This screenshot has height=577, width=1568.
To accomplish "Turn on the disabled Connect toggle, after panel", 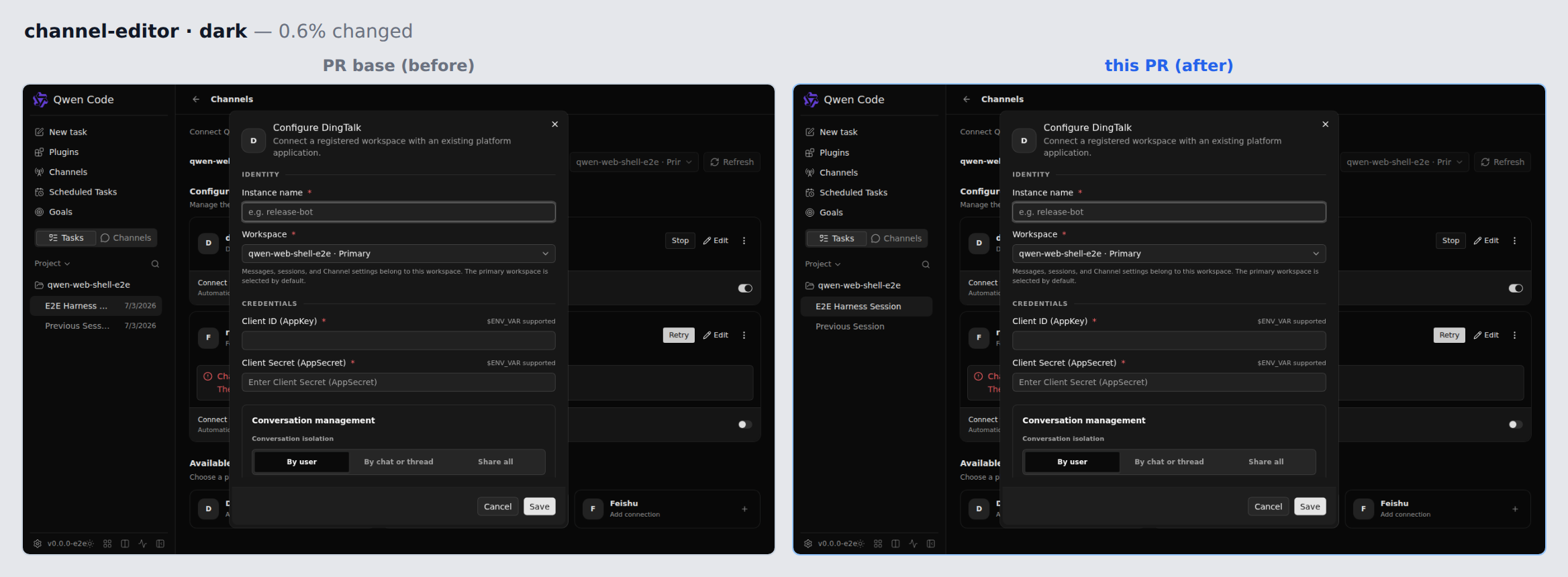I will coord(1516,425).
